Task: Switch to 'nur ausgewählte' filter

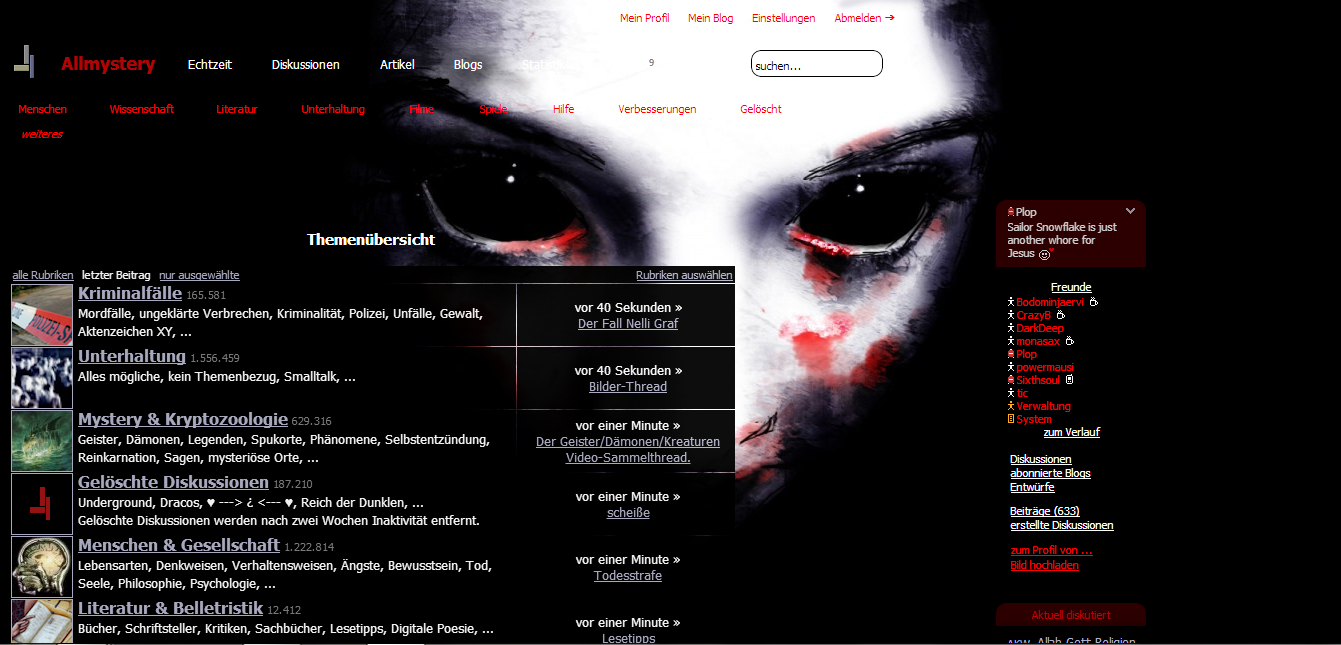Action: coord(199,275)
